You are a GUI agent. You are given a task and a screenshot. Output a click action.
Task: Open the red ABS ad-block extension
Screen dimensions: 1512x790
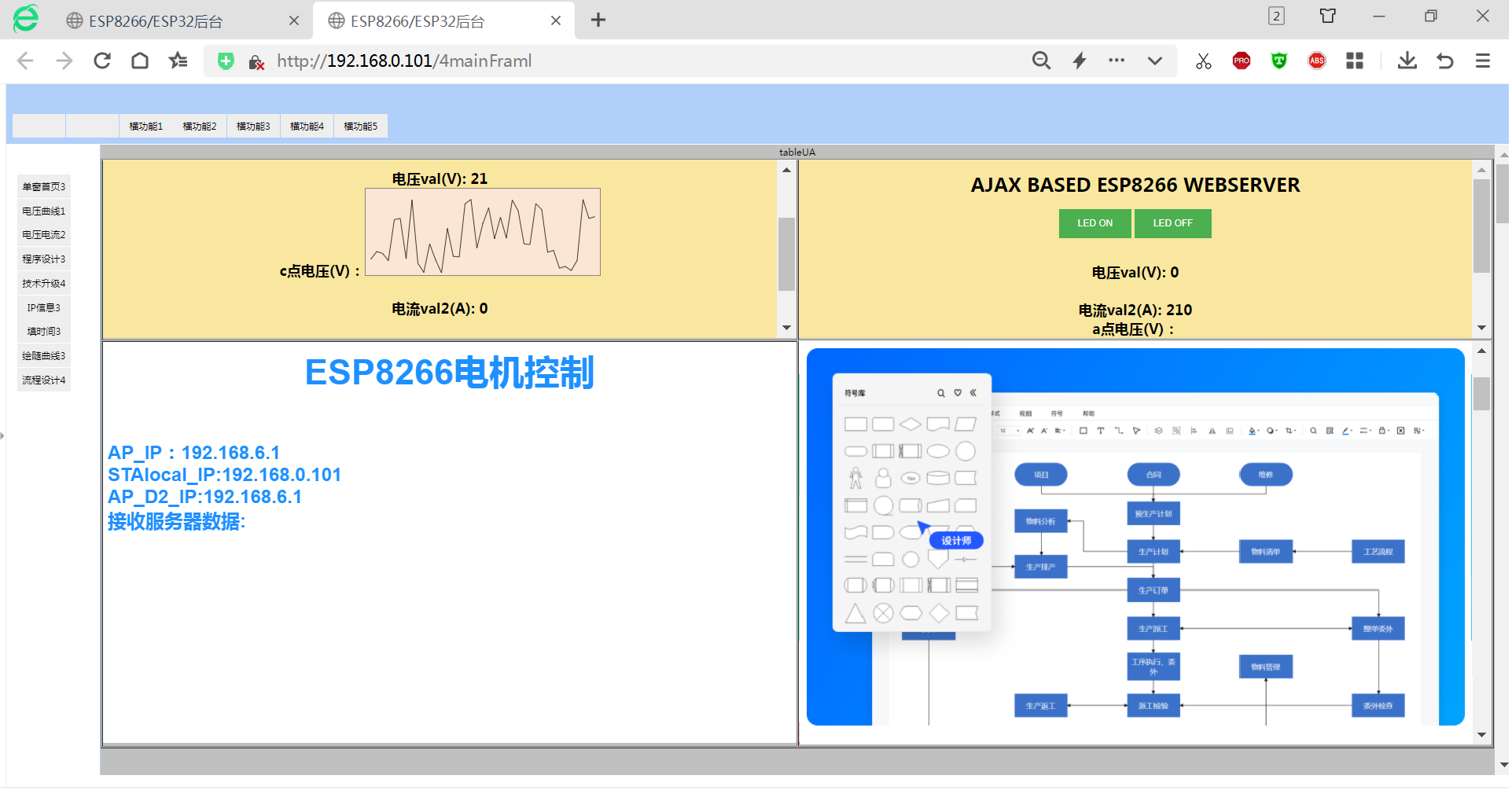[x=1317, y=61]
